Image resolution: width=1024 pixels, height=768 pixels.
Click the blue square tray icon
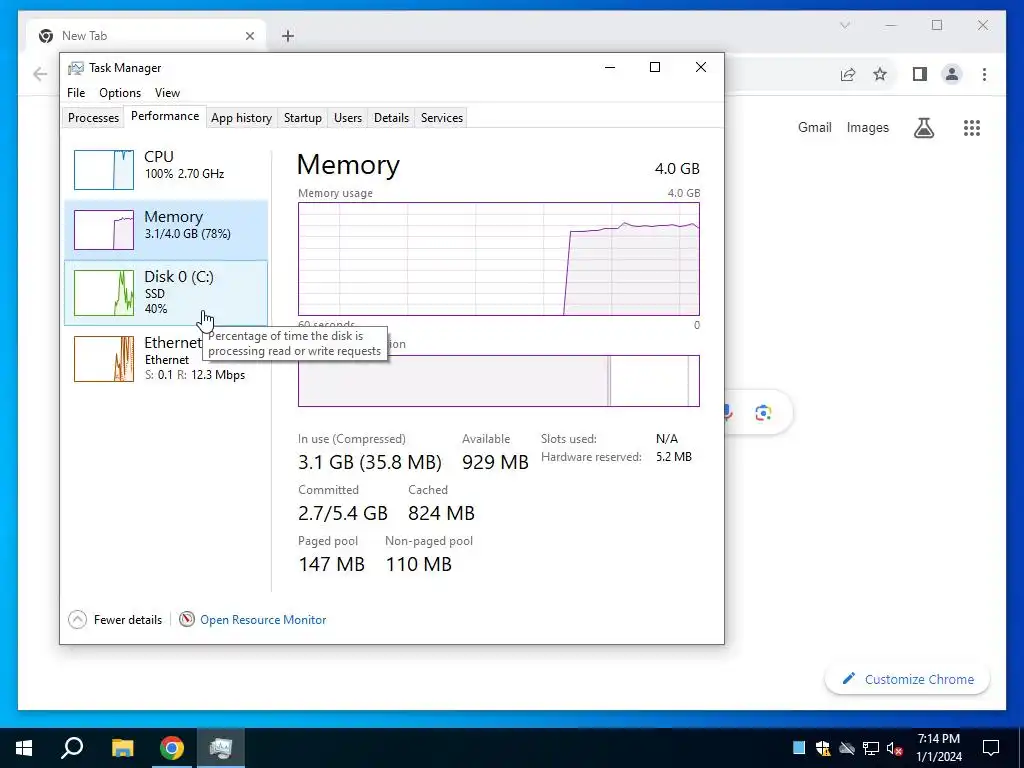point(799,748)
